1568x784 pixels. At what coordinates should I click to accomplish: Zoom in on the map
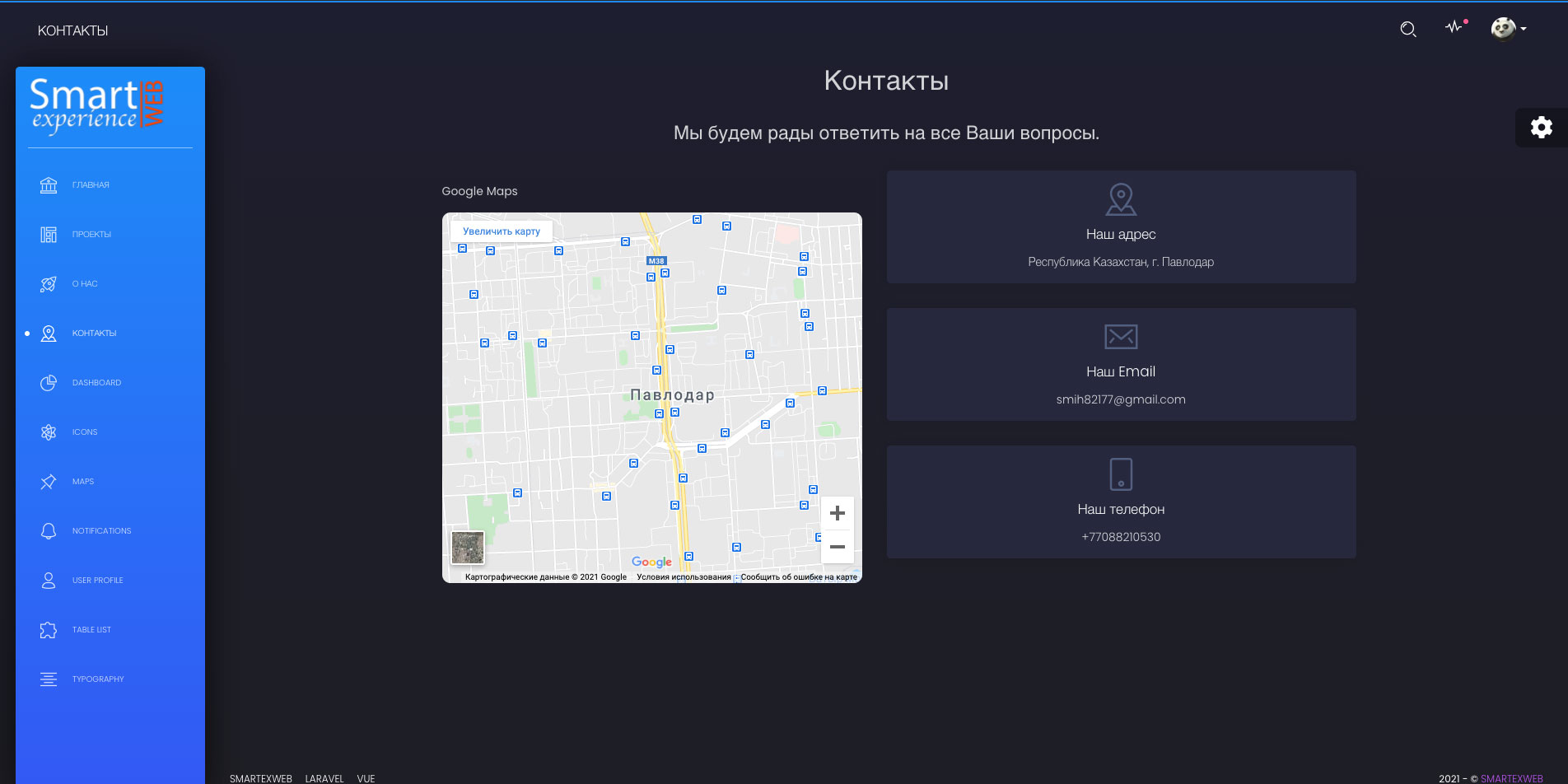tap(837, 513)
